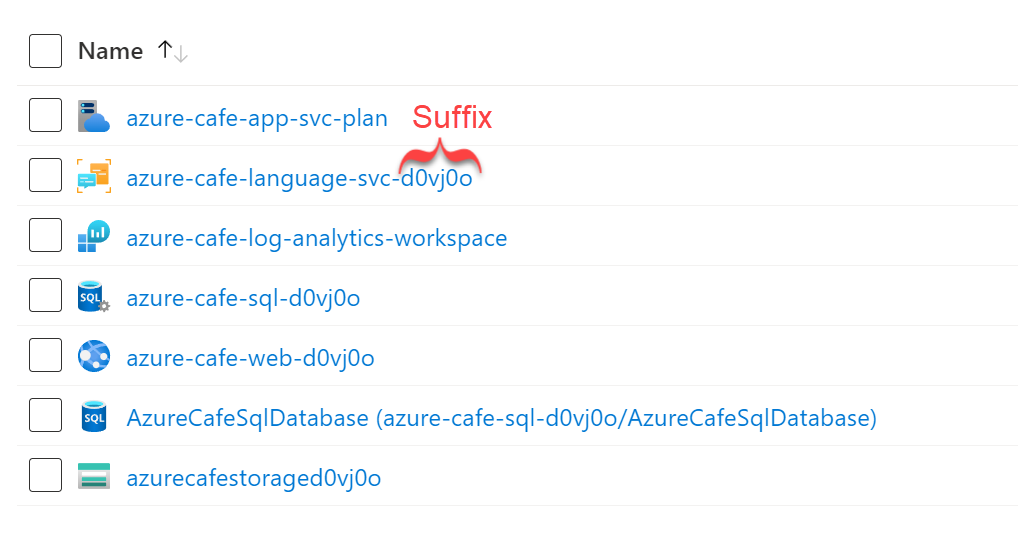Select checkbox for azure-cafe-sql-d0vj0o

pos(46,297)
